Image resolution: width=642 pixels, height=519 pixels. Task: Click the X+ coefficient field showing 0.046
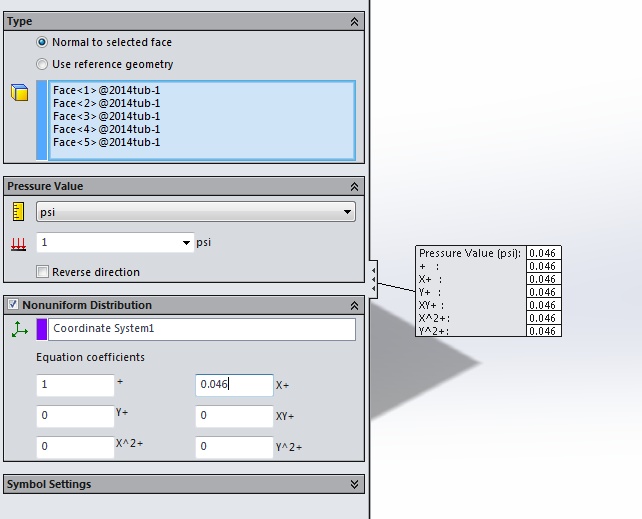point(234,385)
